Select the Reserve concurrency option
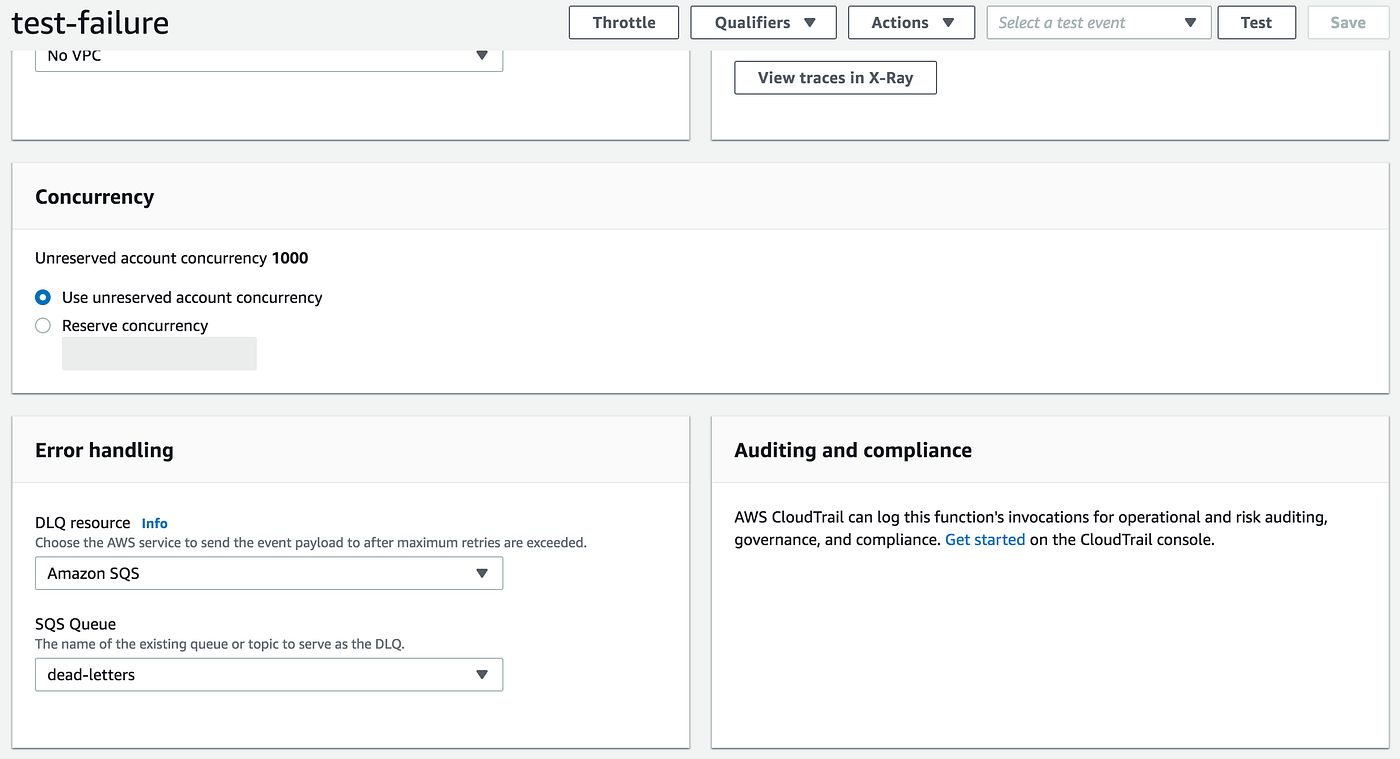 tap(41, 325)
